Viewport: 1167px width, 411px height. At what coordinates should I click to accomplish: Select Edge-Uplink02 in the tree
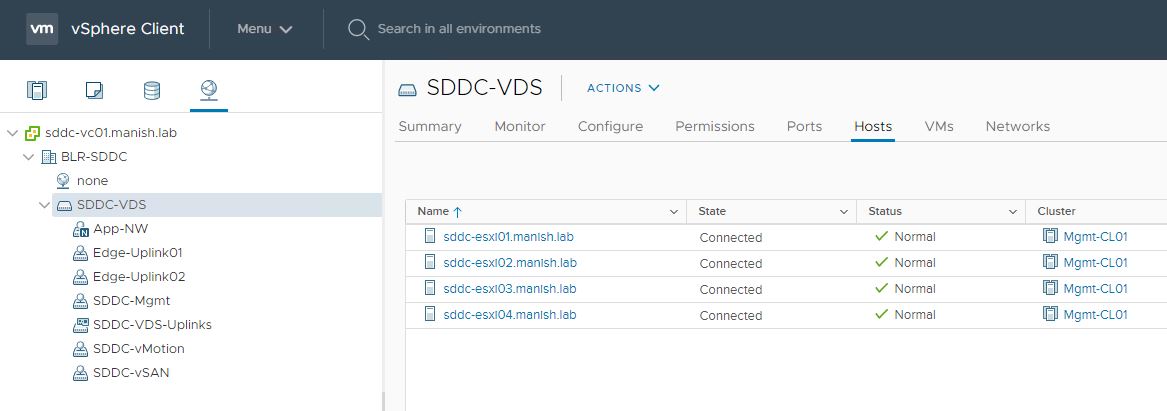(x=139, y=276)
